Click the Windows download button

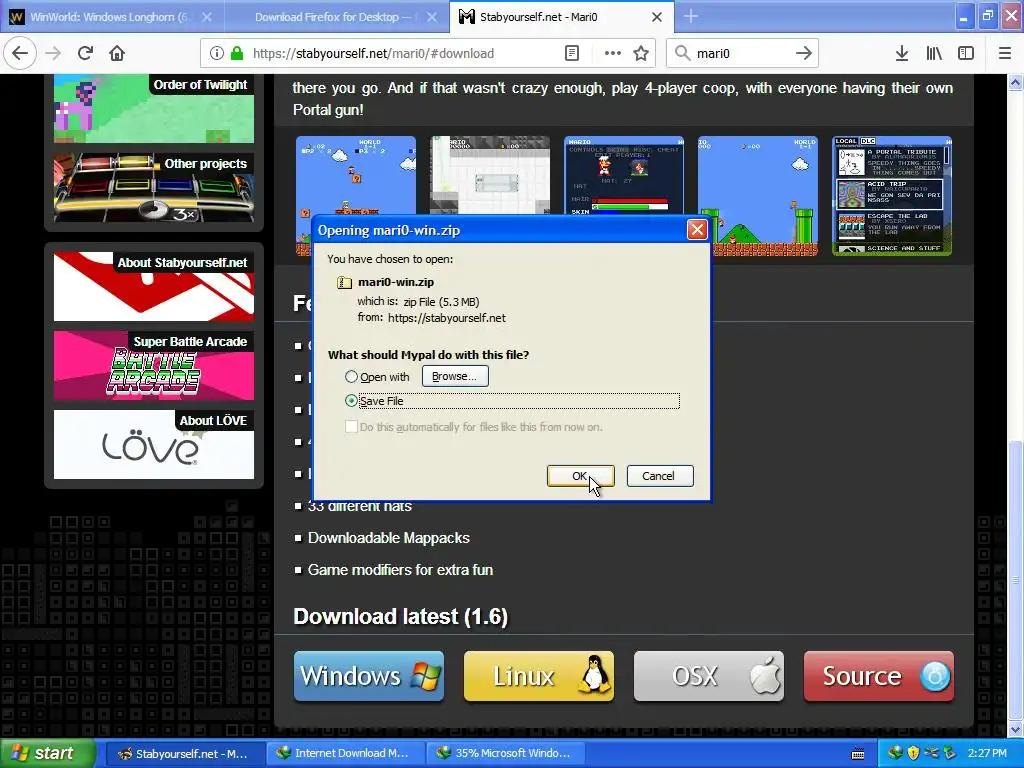369,676
